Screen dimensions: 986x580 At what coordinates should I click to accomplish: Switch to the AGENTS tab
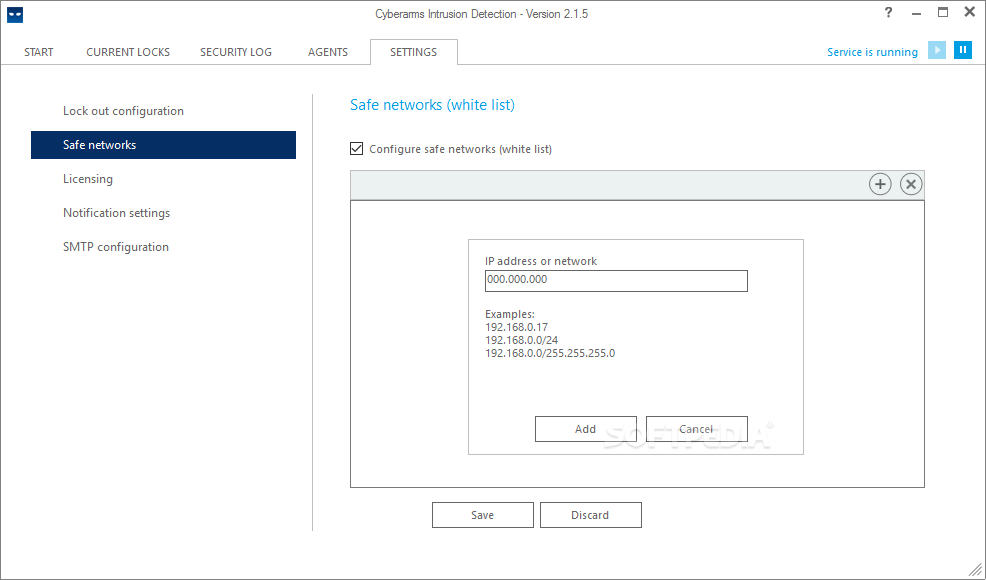click(328, 52)
